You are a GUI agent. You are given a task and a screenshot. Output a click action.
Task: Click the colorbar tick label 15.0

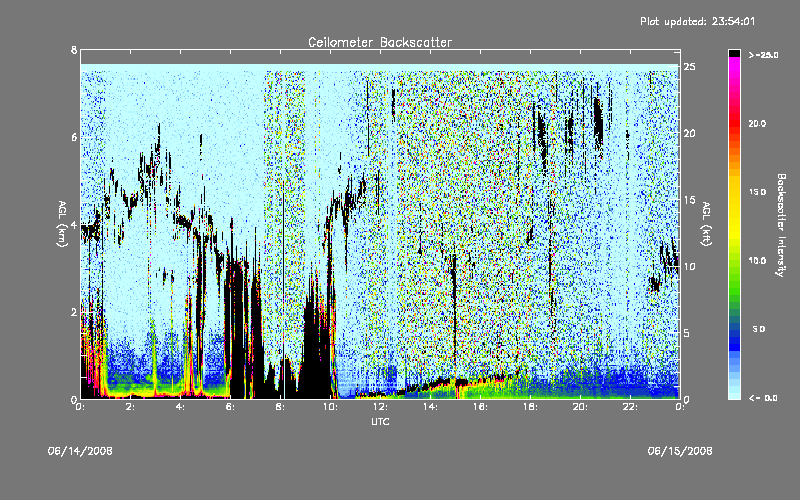click(757, 192)
